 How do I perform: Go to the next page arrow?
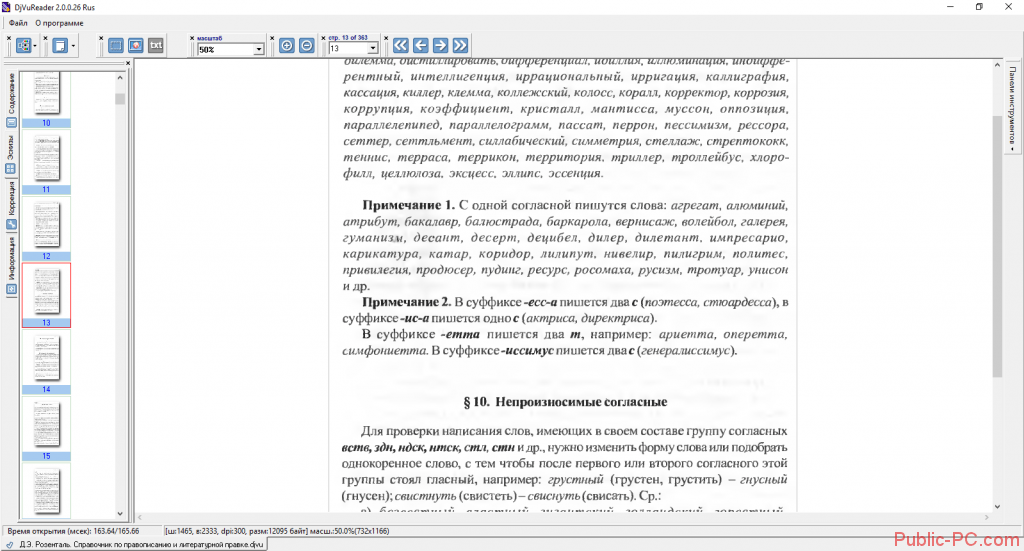click(x=441, y=45)
